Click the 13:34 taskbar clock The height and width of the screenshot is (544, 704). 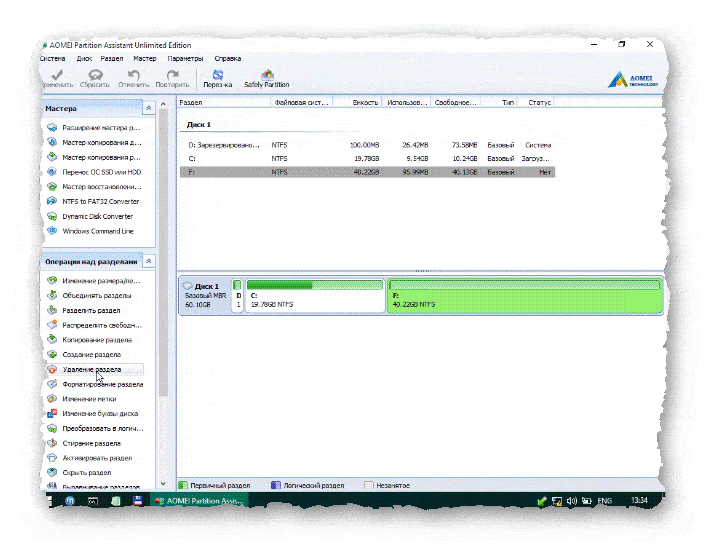tap(639, 500)
